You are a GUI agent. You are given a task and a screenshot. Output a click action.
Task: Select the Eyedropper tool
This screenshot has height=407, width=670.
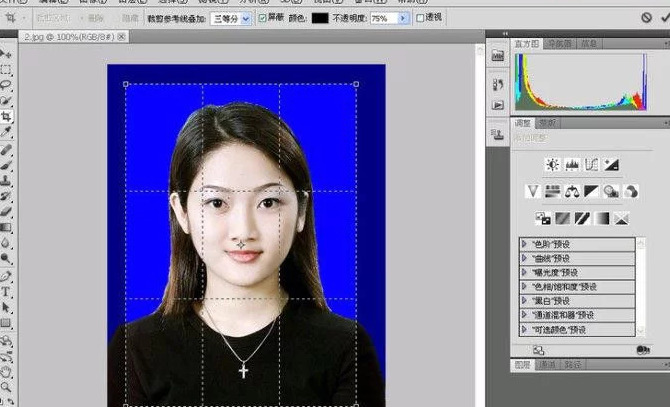coord(6,132)
